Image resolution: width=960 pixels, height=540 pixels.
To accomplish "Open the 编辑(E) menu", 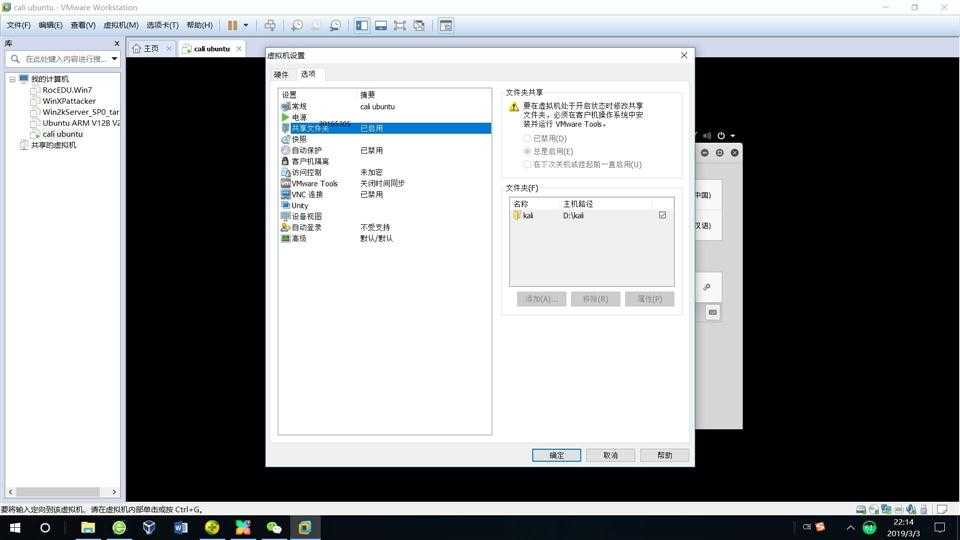I will click(50, 25).
